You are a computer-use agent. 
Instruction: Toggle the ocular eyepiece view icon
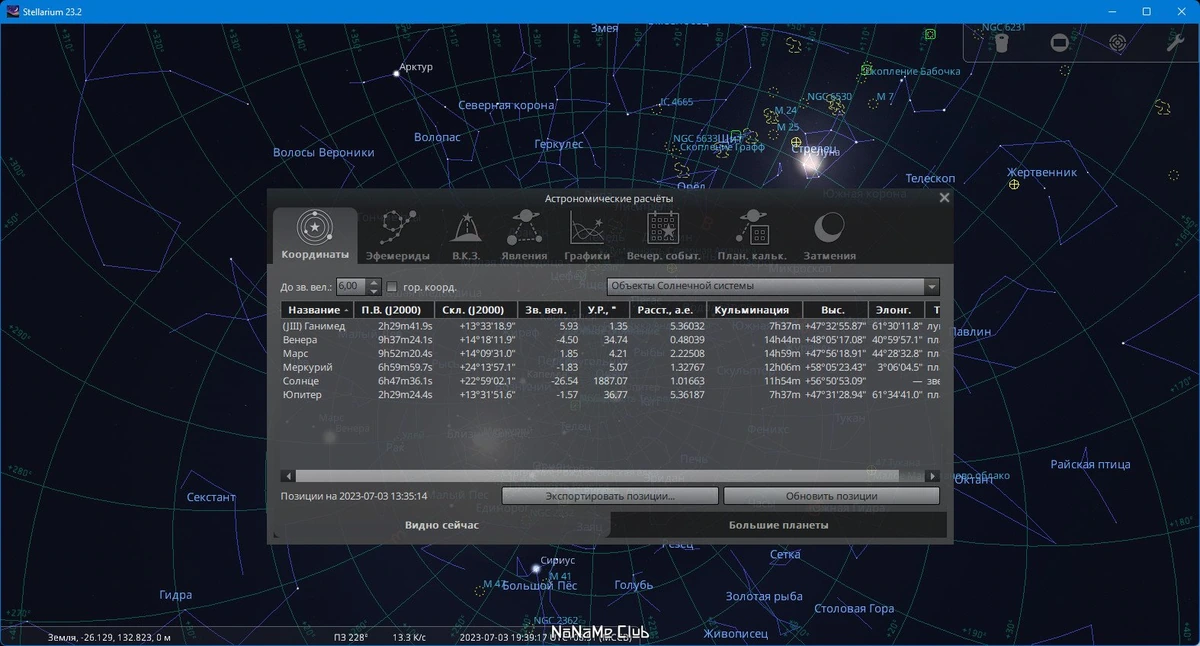coord(1002,43)
